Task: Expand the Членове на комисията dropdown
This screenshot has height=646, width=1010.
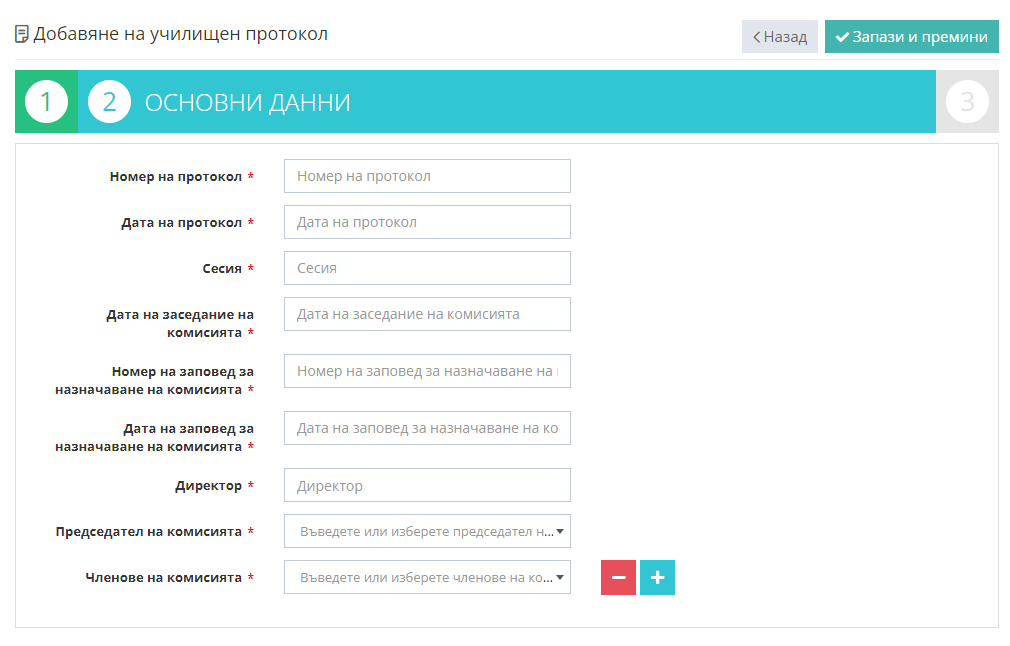Action: [427, 577]
